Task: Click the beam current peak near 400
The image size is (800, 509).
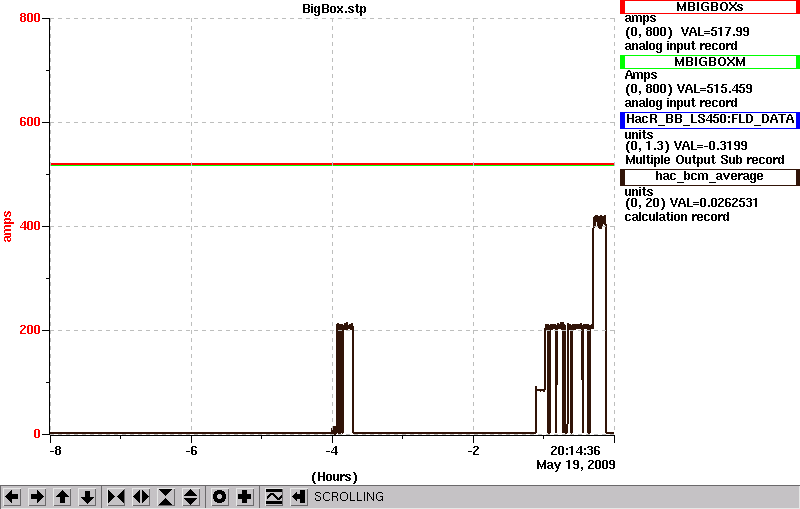Action: (599, 221)
